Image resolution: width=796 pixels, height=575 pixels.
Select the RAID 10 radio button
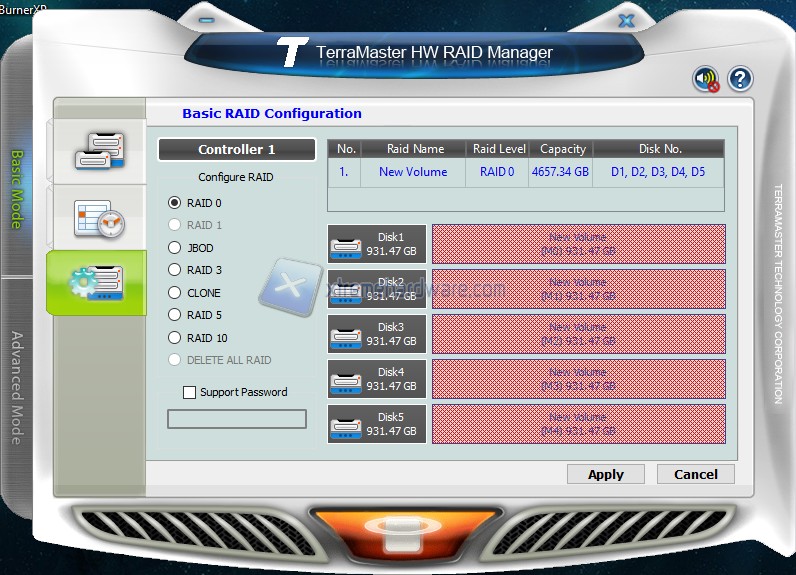(x=175, y=338)
